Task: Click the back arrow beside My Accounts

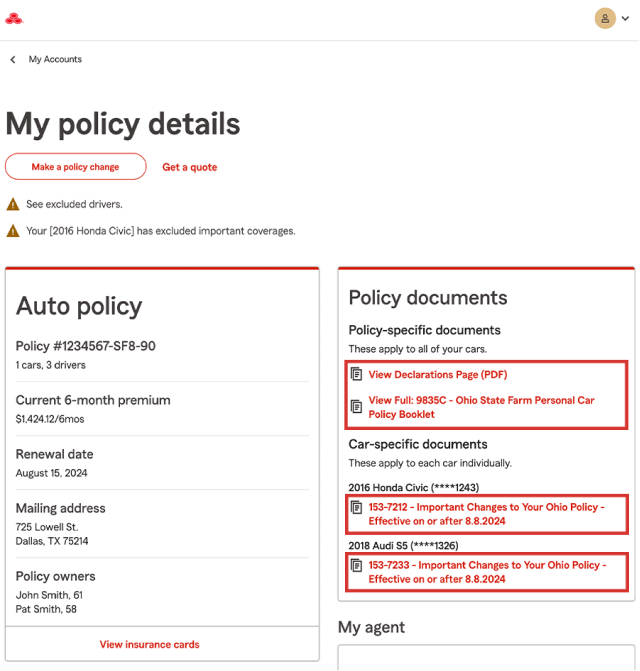Action: point(13,60)
